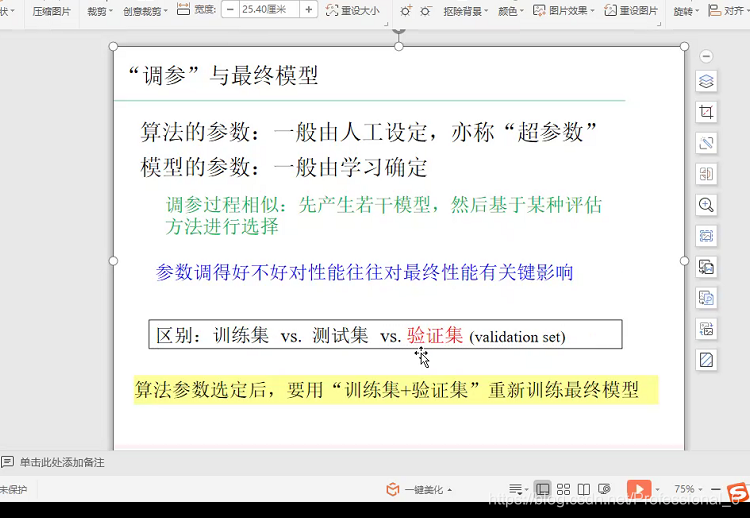Click Reset Size (重设大小)
Viewport: 750px width, 518px height.
[x=353, y=11]
